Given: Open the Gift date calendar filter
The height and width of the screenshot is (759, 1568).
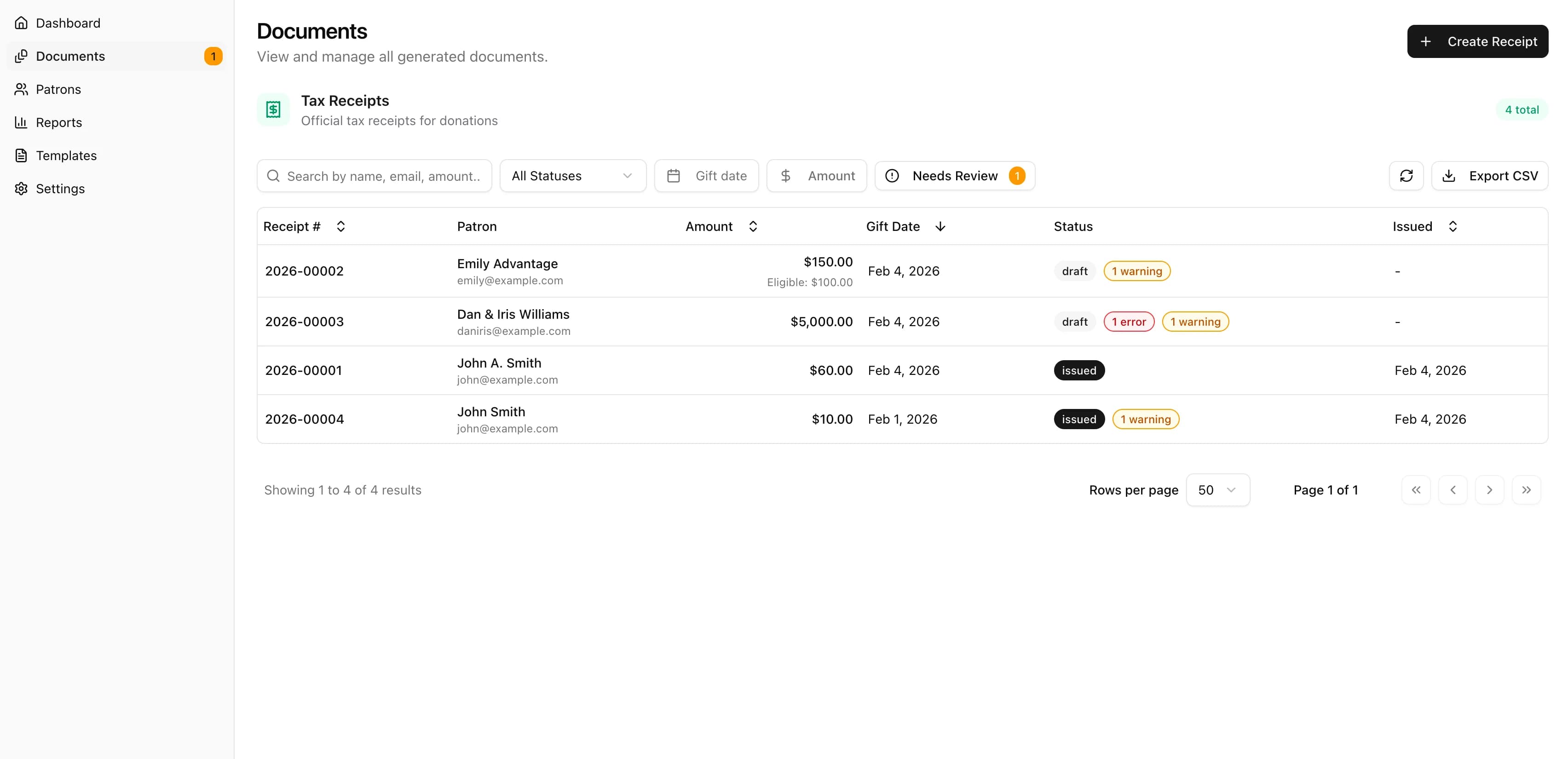Looking at the screenshot, I should click(706, 175).
